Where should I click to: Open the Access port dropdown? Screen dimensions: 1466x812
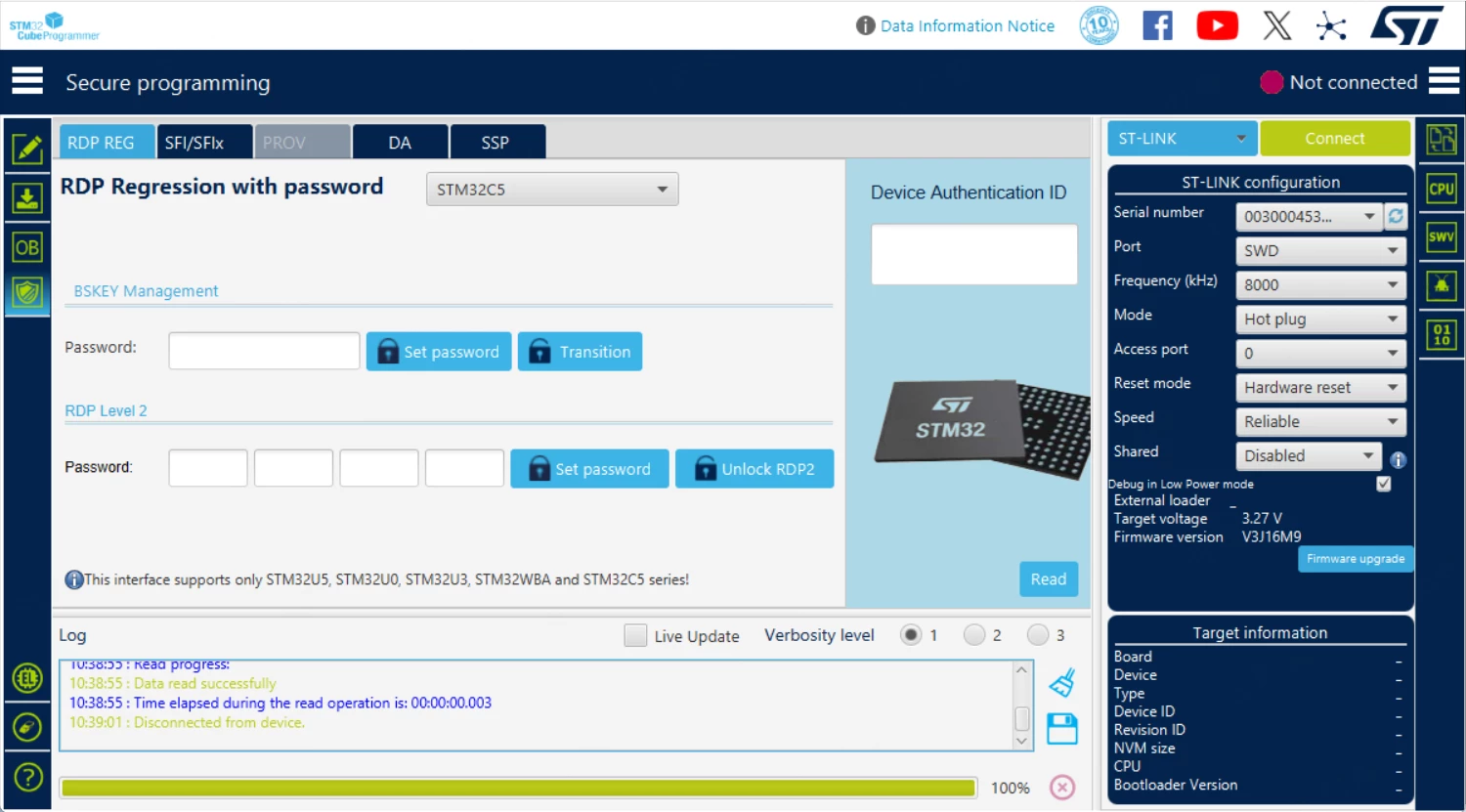pyautogui.click(x=1320, y=353)
